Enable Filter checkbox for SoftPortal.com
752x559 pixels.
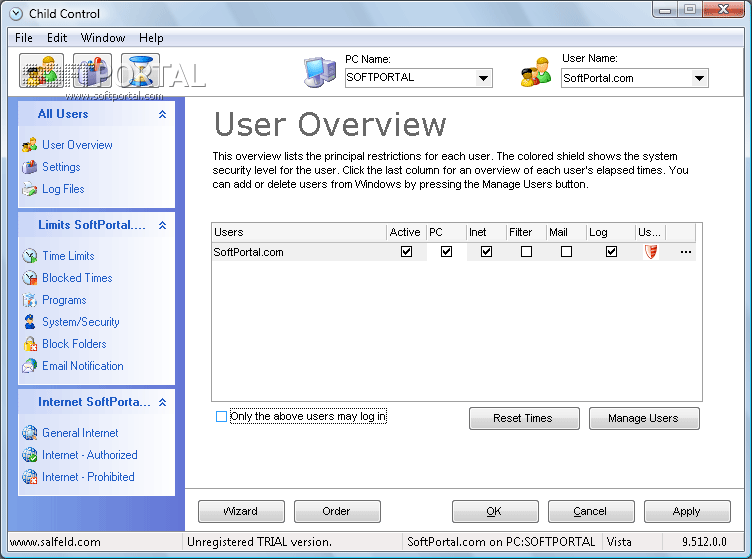(x=526, y=252)
